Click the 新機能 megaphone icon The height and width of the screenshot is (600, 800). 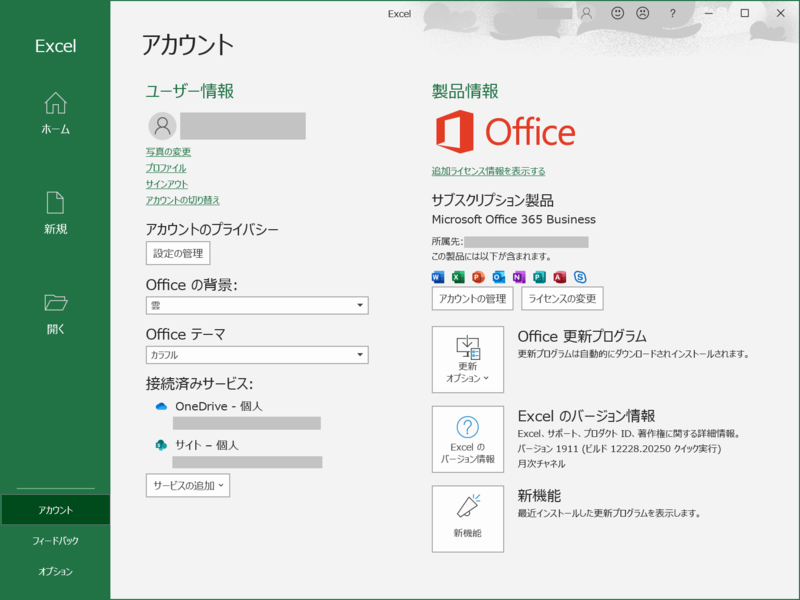click(x=467, y=518)
